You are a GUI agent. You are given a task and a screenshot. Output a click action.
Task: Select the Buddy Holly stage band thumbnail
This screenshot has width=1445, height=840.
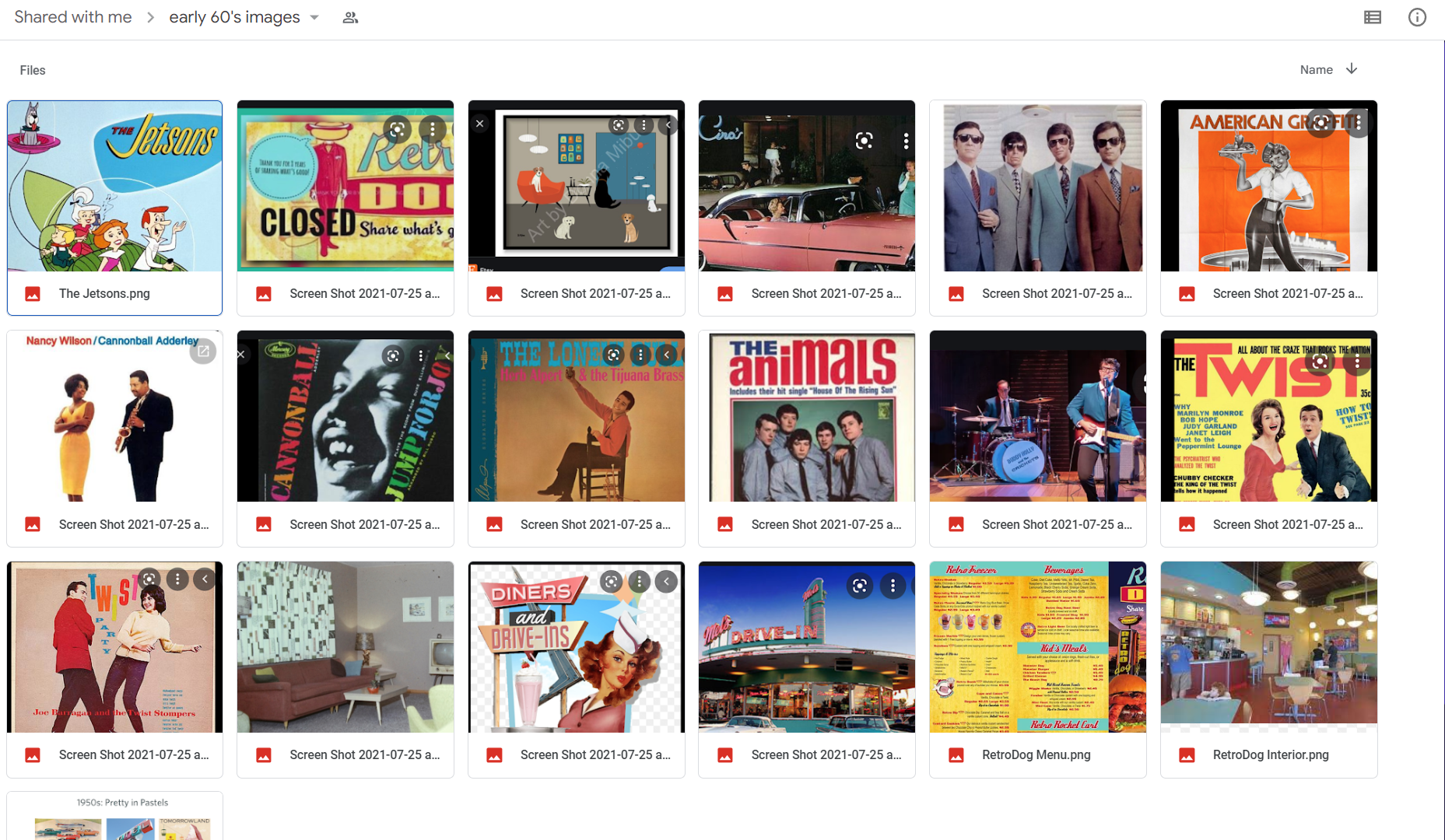(1037, 416)
